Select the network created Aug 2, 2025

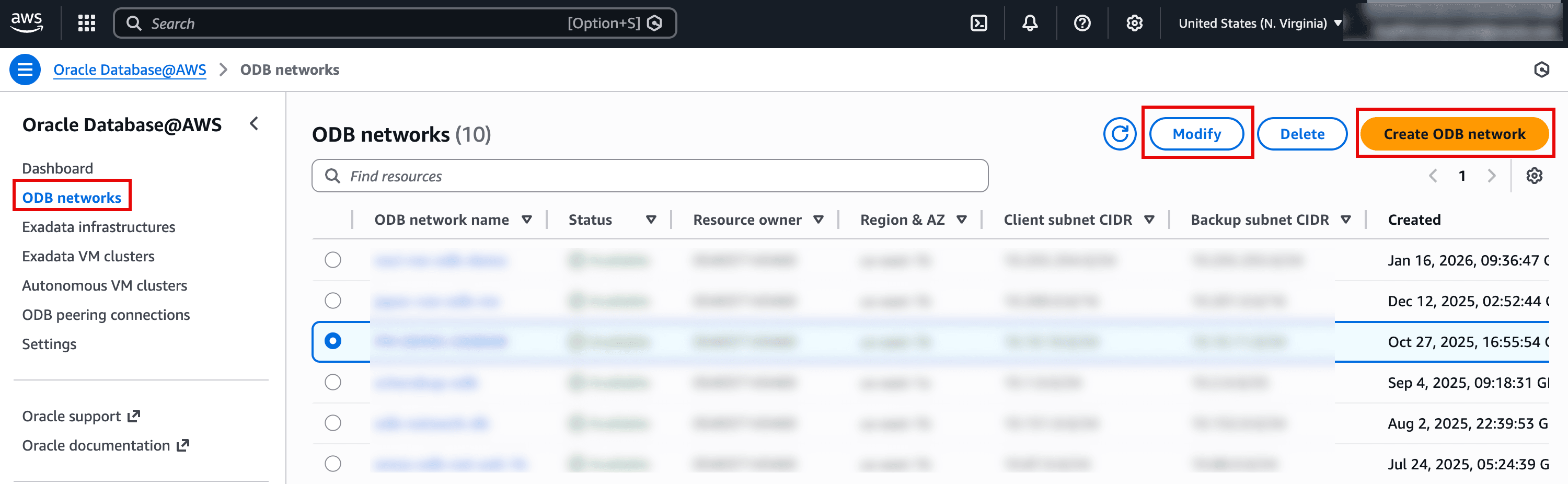pos(333,423)
